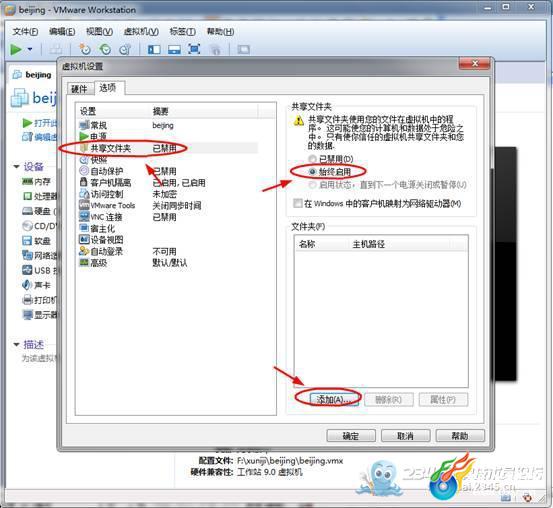
Task: Click the 帮助 dialog button
Action: (x=460, y=436)
